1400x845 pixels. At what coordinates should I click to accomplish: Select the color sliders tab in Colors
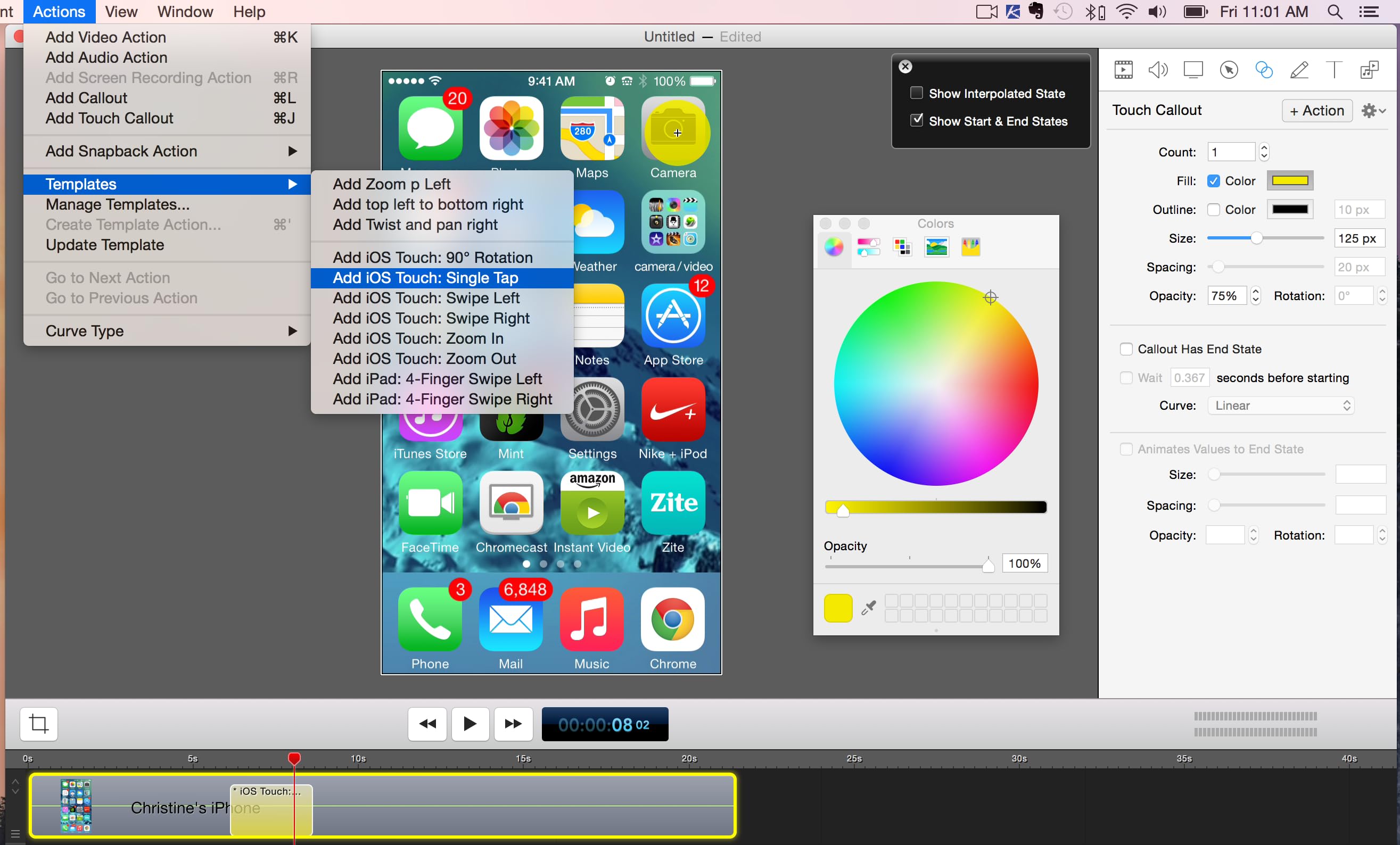(868, 247)
